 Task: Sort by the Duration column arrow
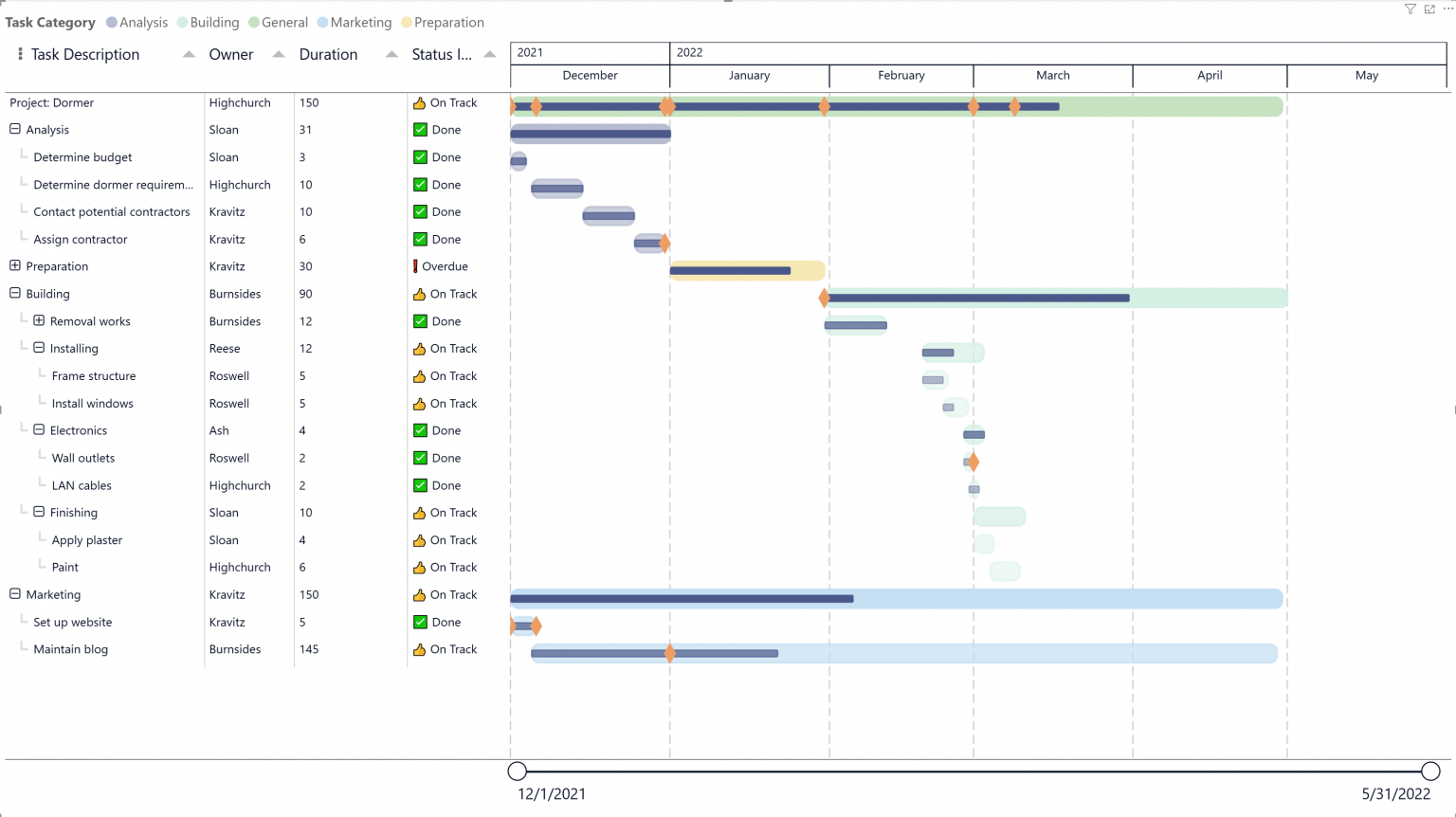click(391, 54)
